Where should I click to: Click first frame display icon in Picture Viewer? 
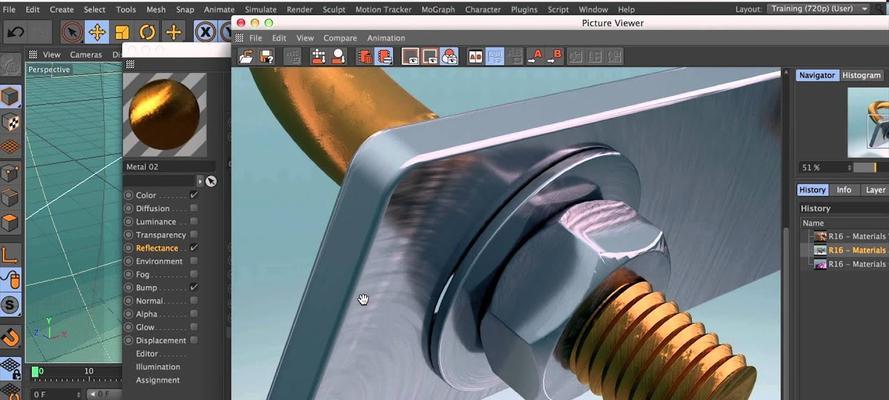pyautogui.click(x=410, y=57)
